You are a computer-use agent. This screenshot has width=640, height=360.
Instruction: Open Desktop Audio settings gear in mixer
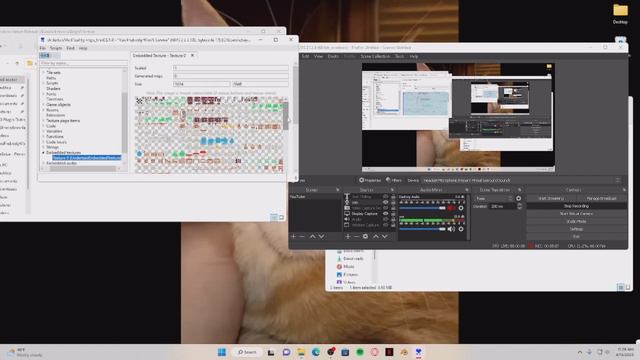point(461,208)
